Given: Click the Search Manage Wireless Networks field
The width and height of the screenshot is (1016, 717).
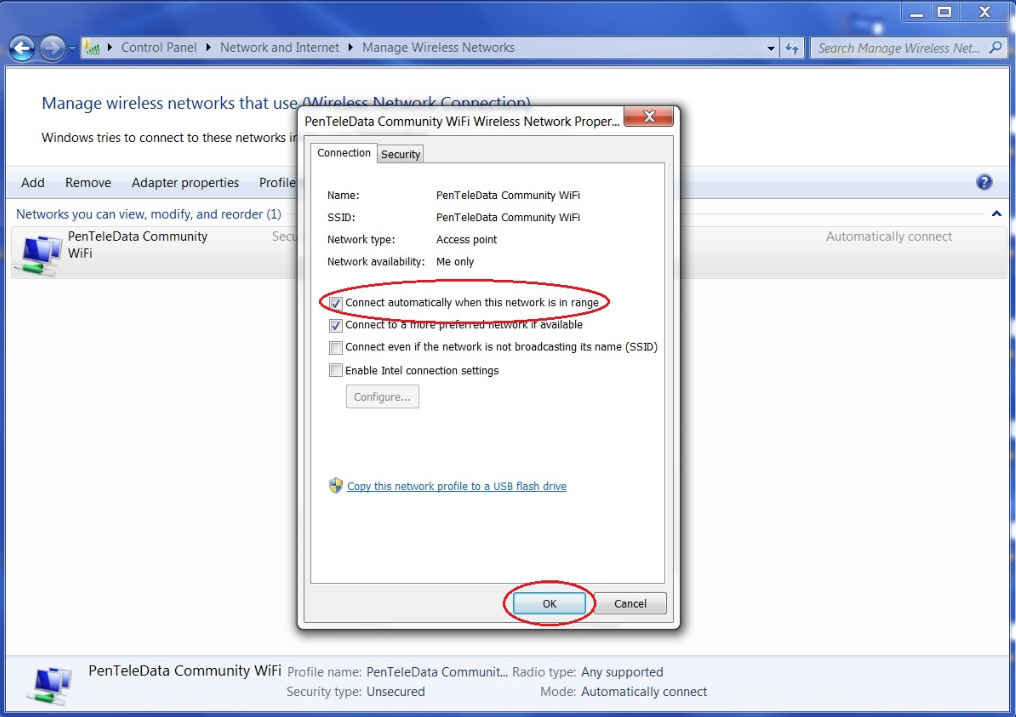Looking at the screenshot, I should tap(898, 48).
